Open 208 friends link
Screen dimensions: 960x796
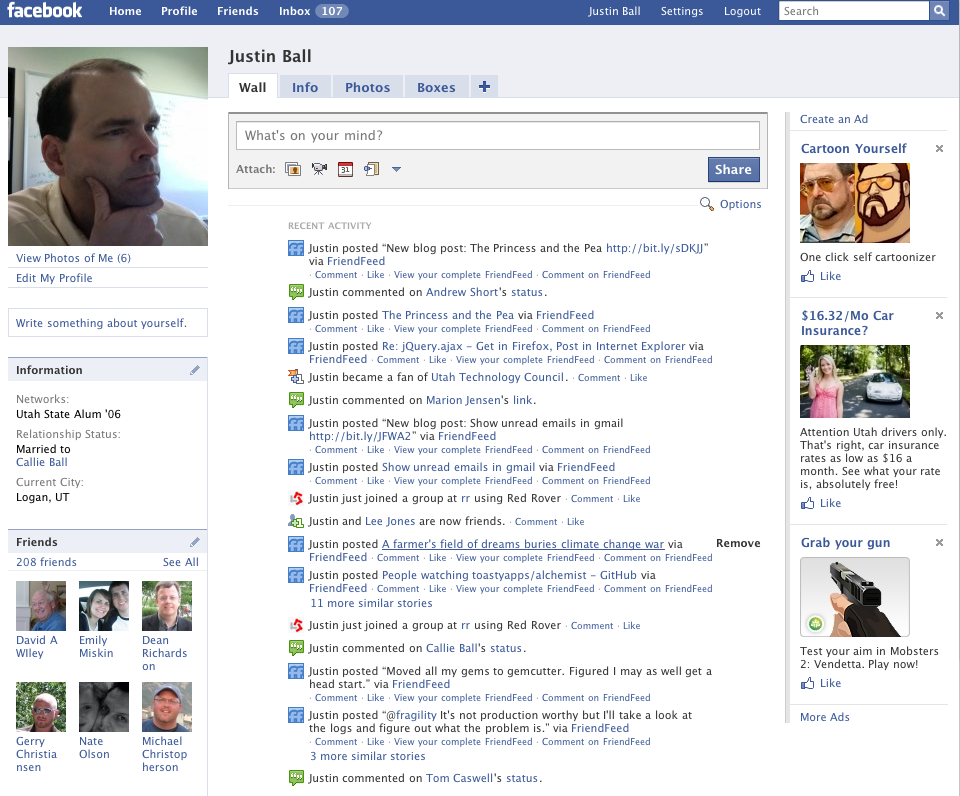(x=46, y=562)
